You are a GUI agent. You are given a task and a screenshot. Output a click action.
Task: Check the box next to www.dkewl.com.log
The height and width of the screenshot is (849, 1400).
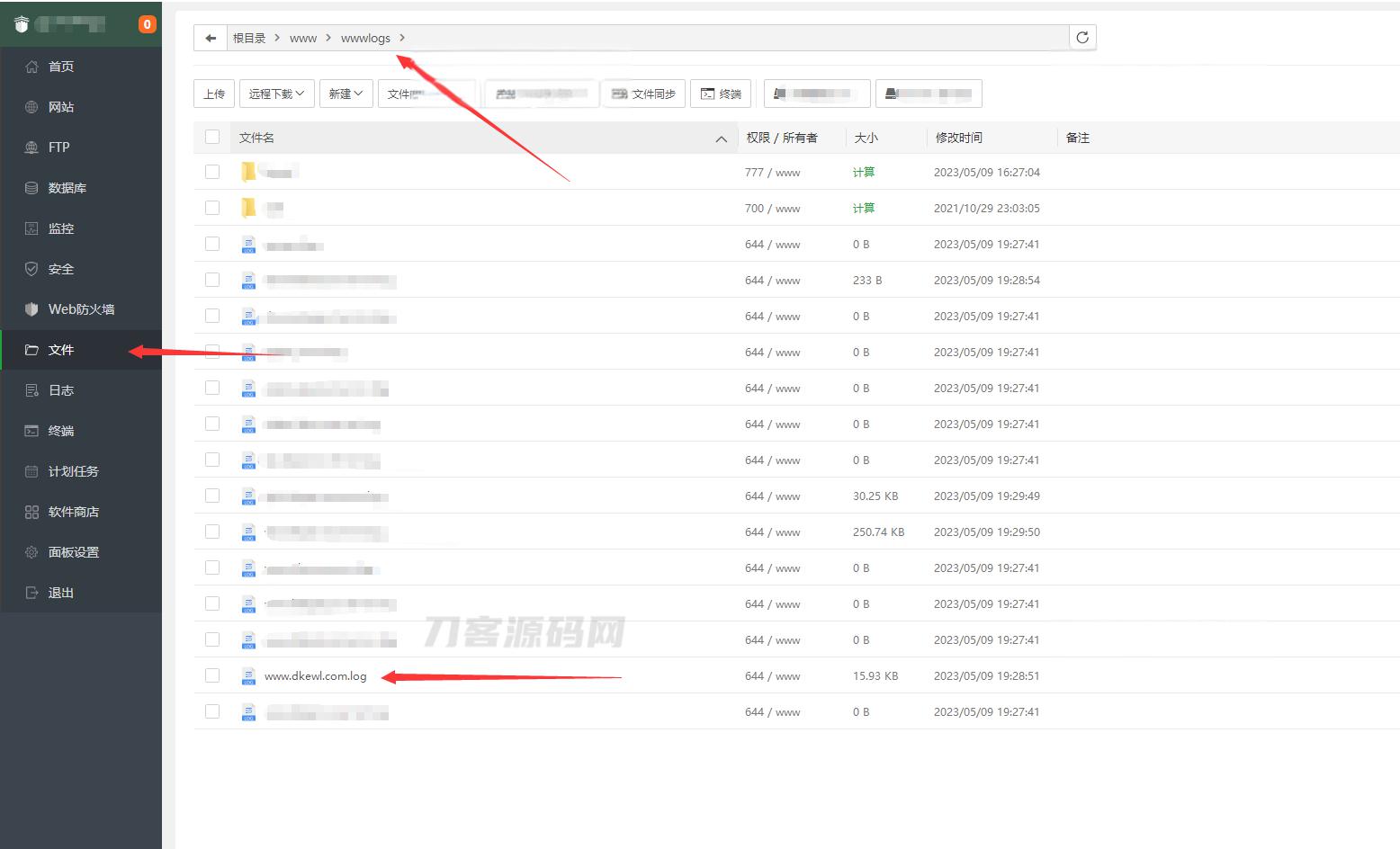212,675
